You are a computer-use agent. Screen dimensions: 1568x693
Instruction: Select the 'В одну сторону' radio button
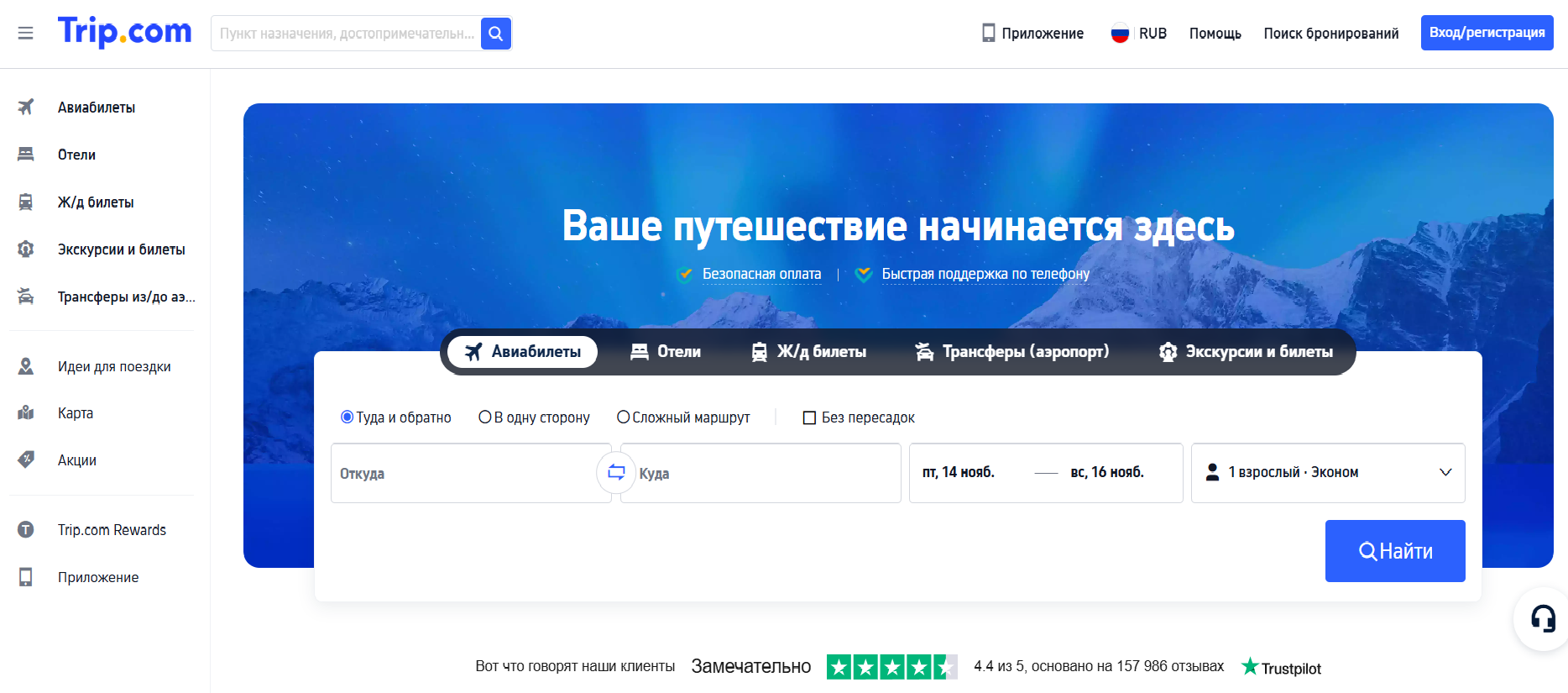pos(485,417)
